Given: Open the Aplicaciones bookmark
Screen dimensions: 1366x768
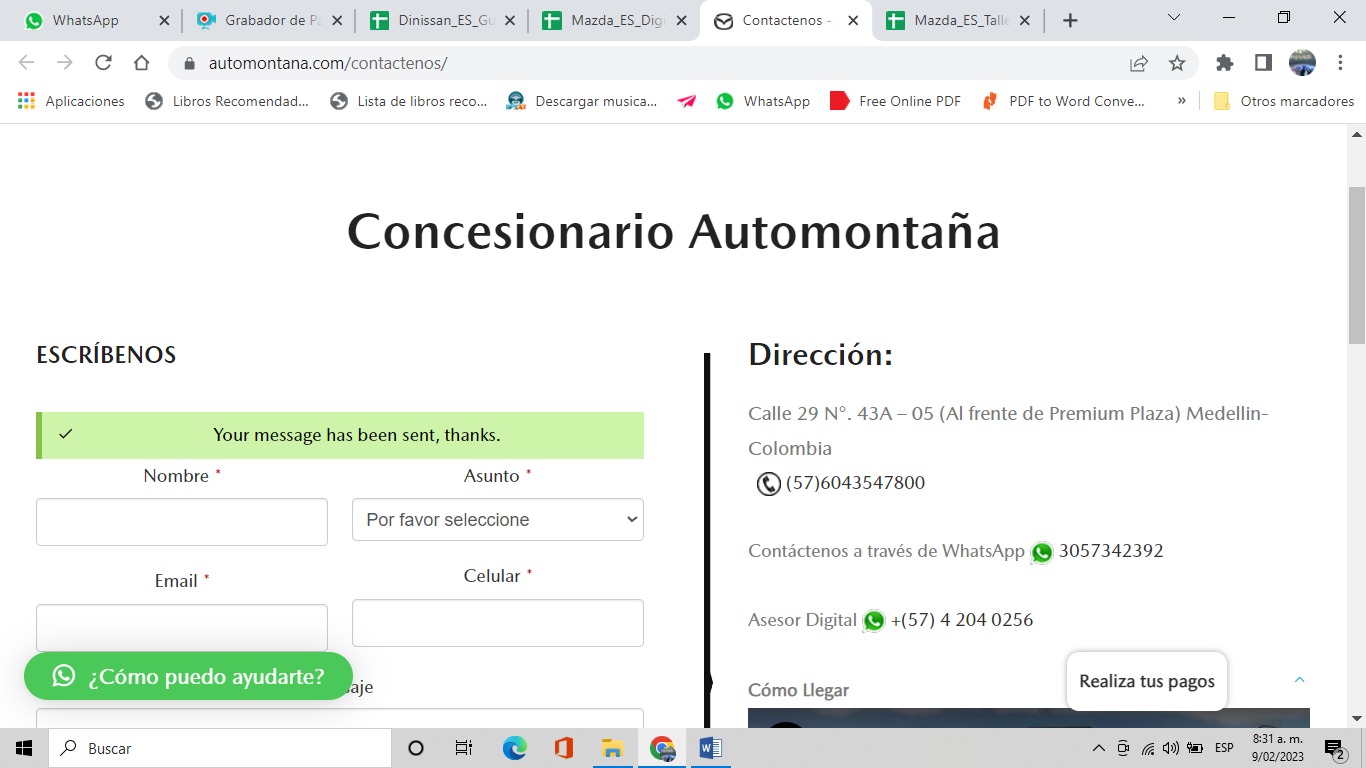Looking at the screenshot, I should tap(71, 101).
